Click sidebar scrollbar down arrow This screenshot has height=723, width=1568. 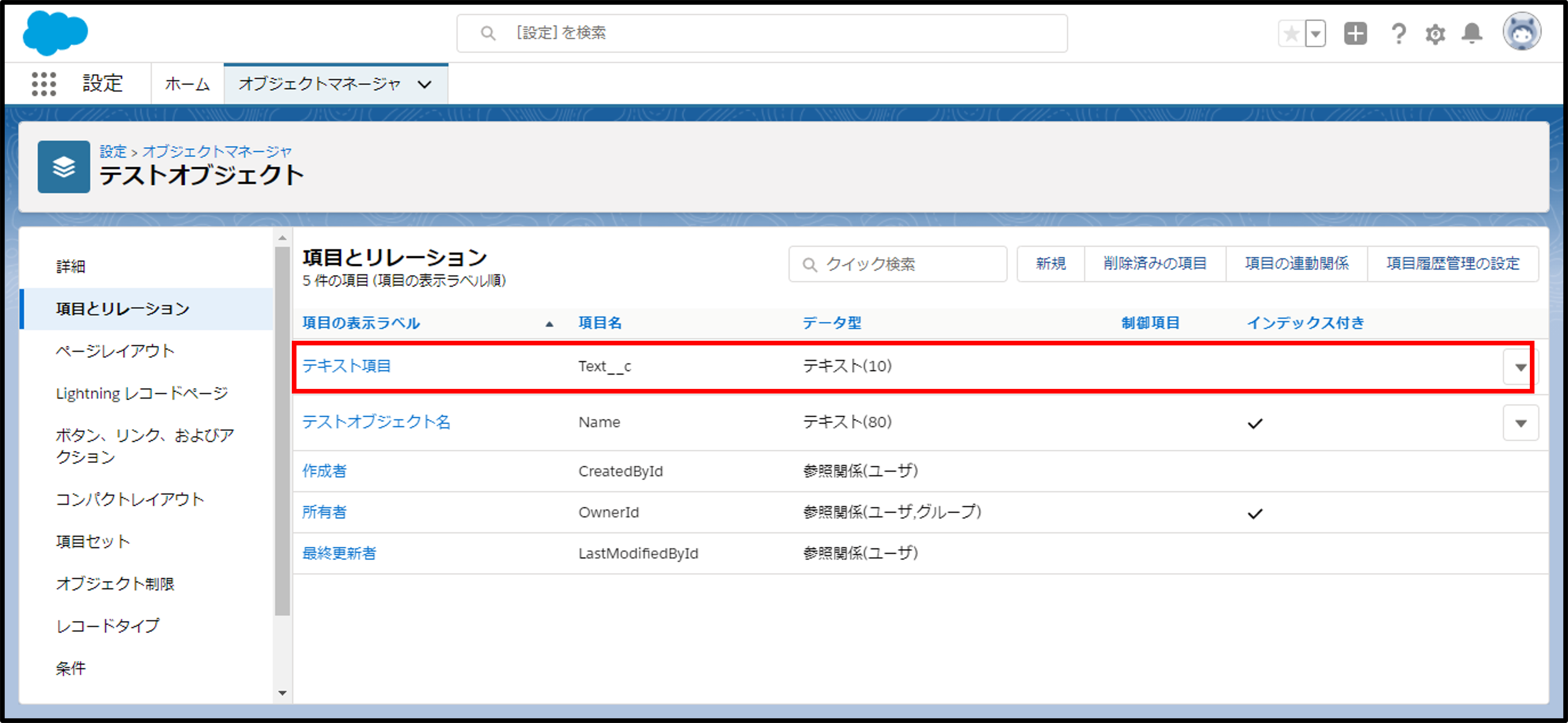tap(282, 692)
